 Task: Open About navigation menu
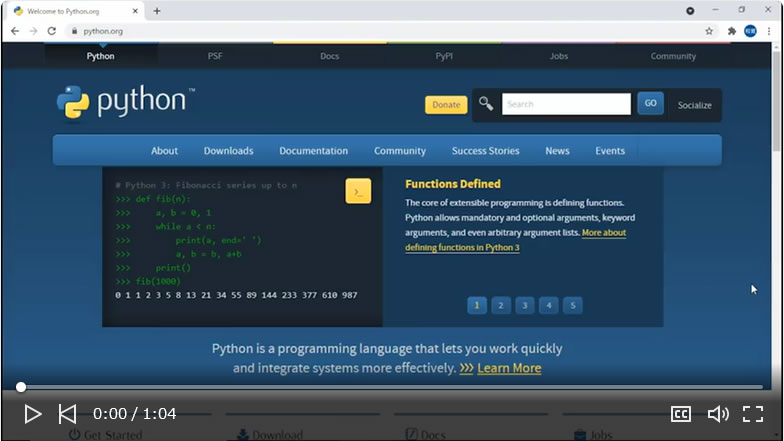pos(164,150)
